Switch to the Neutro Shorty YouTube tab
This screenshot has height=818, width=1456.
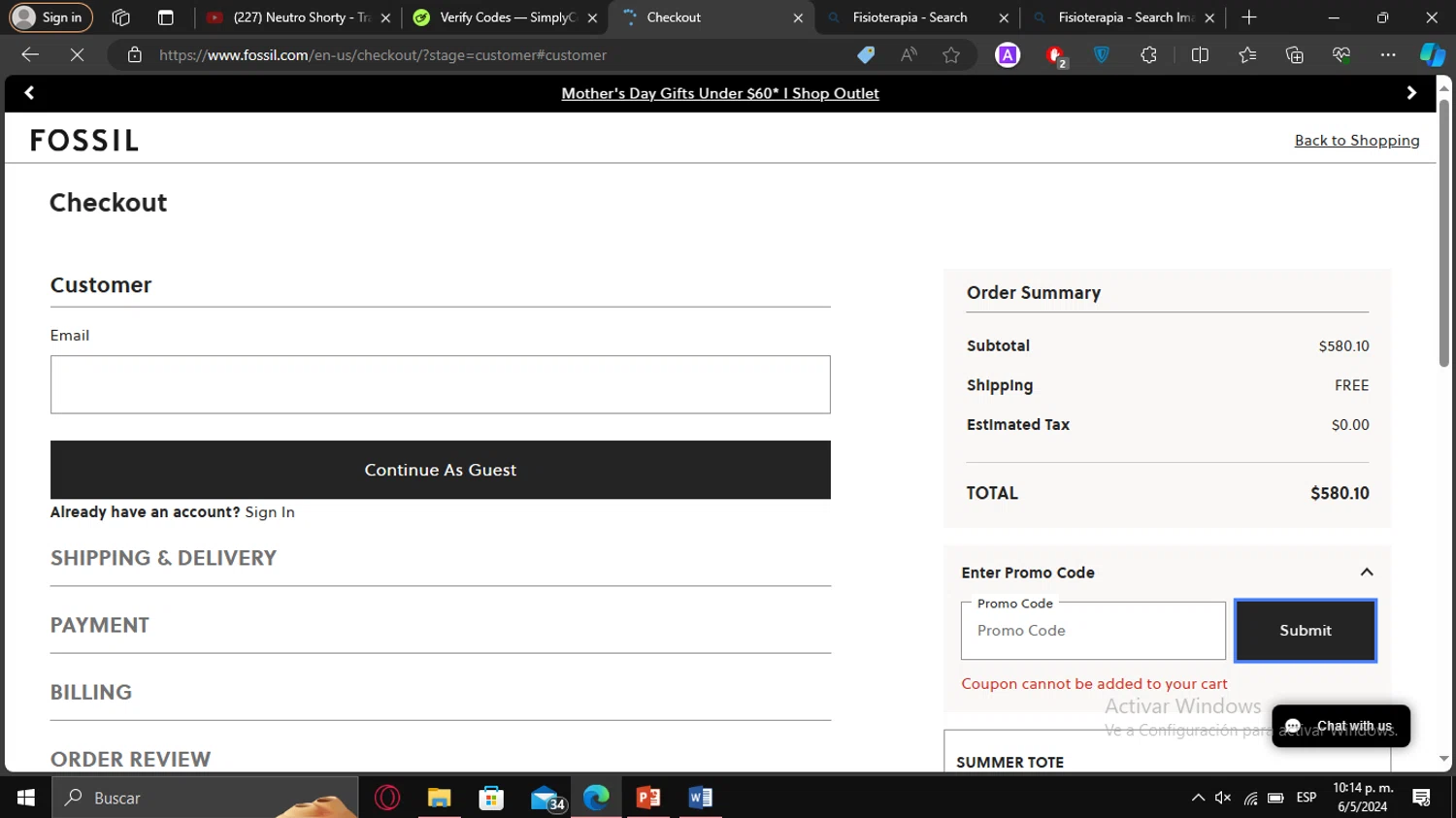tap(298, 17)
